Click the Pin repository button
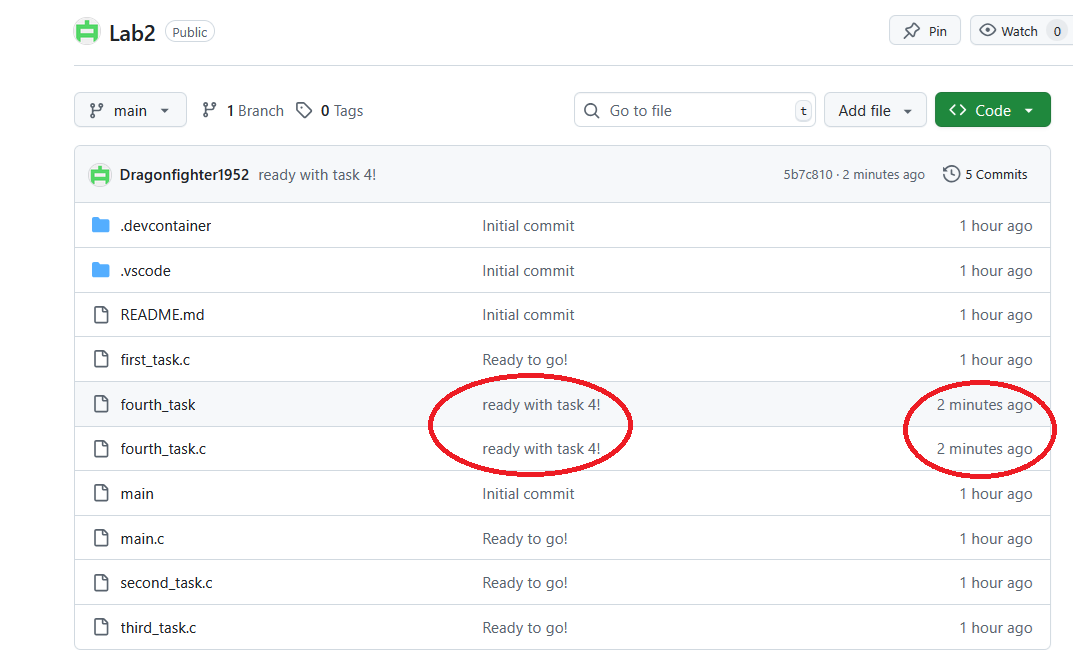The width and height of the screenshot is (1073, 663). point(924,31)
